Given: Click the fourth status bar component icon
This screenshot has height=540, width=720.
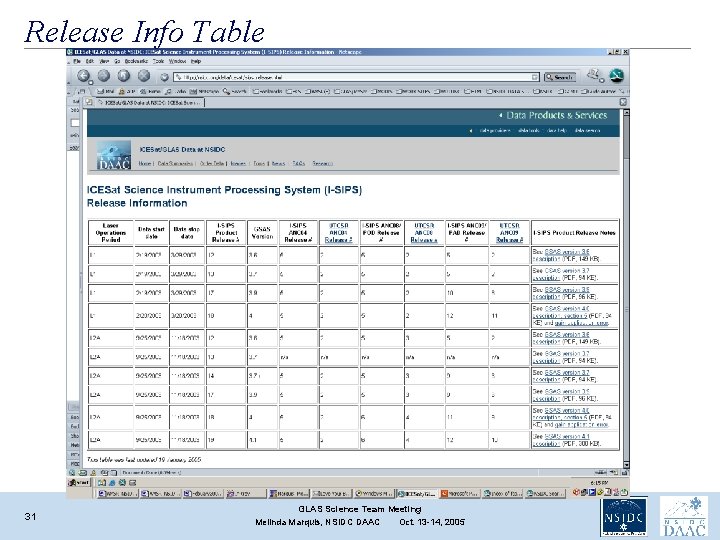Looking at the screenshot, I should [x=104, y=472].
